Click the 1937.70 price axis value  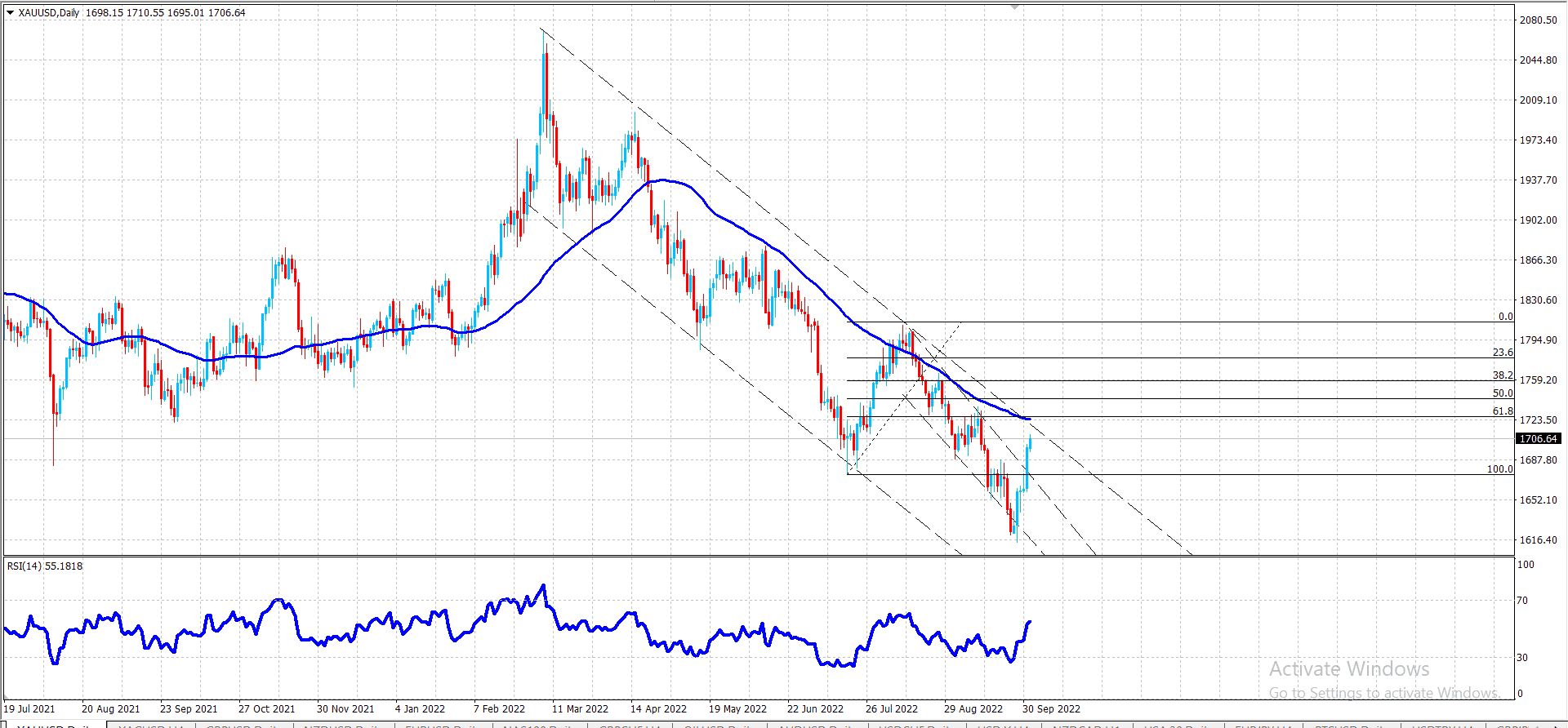pos(1538,180)
